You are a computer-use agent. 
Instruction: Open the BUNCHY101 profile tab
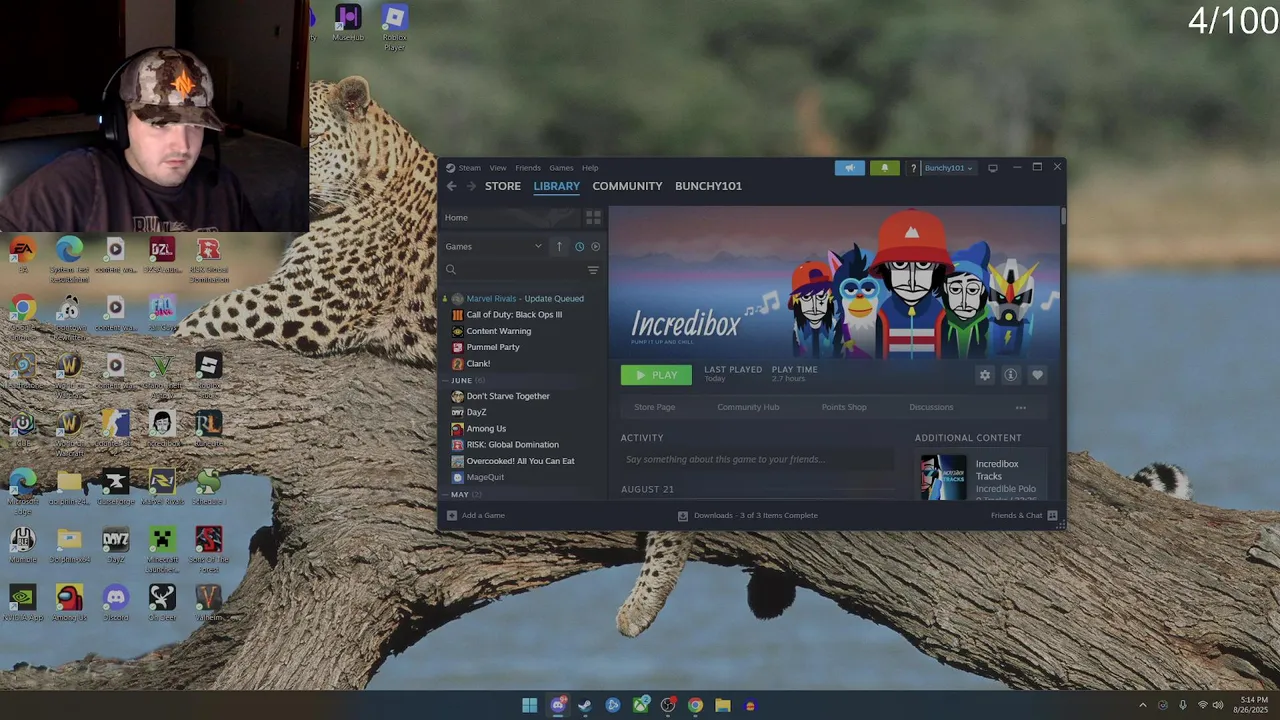pos(708,186)
